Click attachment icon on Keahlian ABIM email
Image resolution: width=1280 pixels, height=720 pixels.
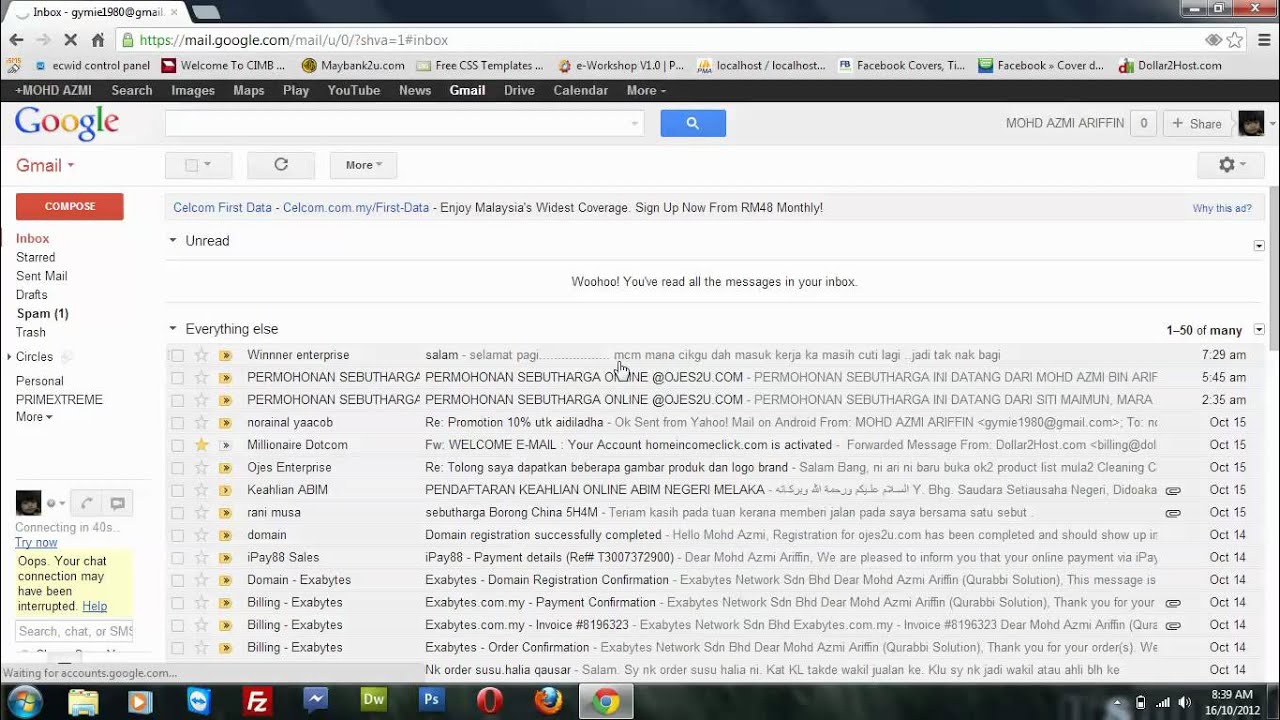[1173, 490]
